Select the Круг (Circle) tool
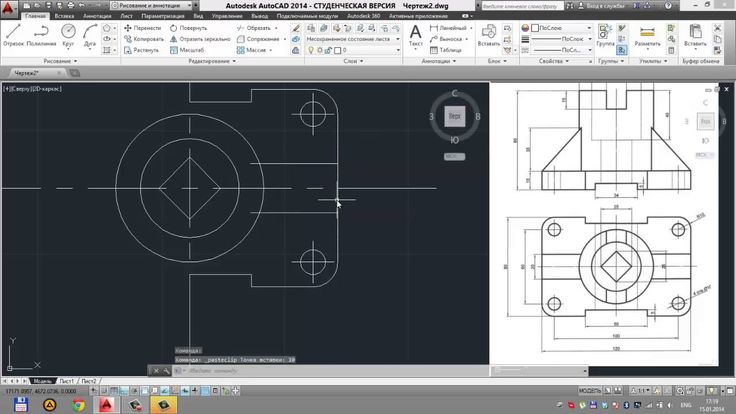 coord(68,36)
